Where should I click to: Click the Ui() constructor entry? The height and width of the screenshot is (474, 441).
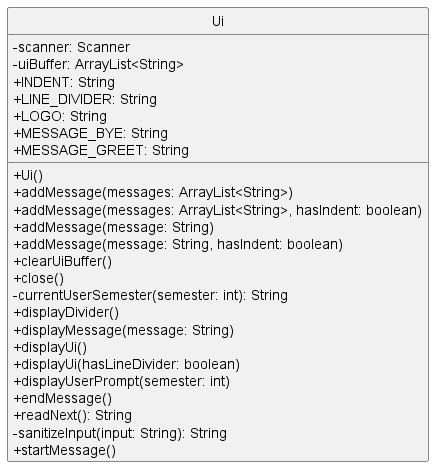[28, 175]
